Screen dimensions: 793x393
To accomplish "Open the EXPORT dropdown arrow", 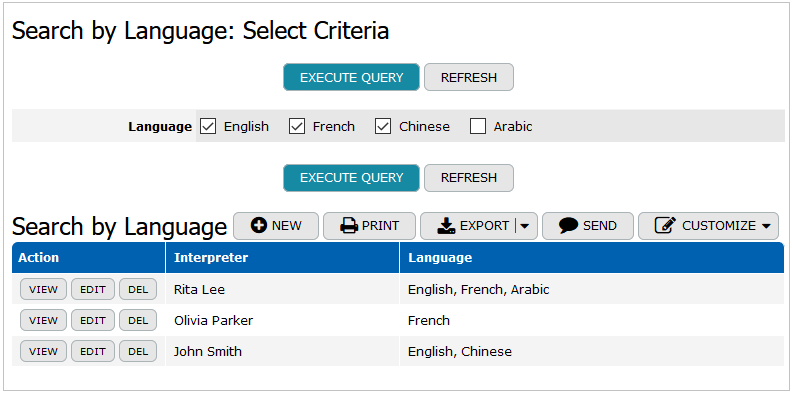I will click(x=524, y=226).
